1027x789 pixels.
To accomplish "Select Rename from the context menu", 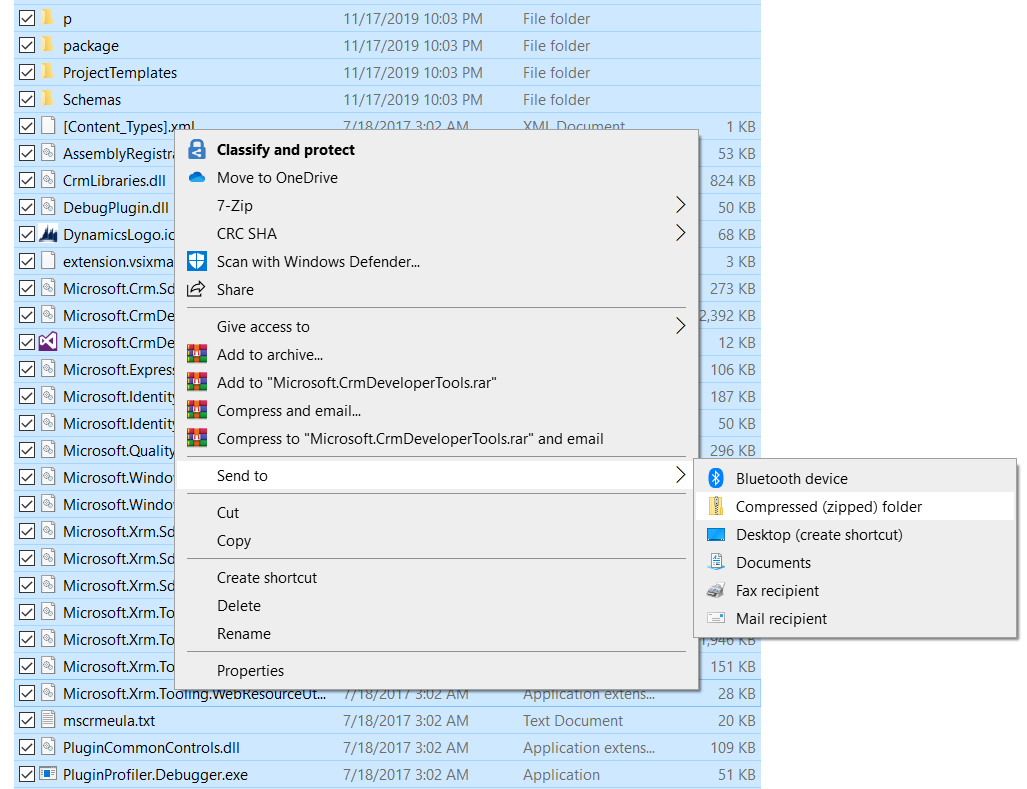I will pyautogui.click(x=244, y=633).
